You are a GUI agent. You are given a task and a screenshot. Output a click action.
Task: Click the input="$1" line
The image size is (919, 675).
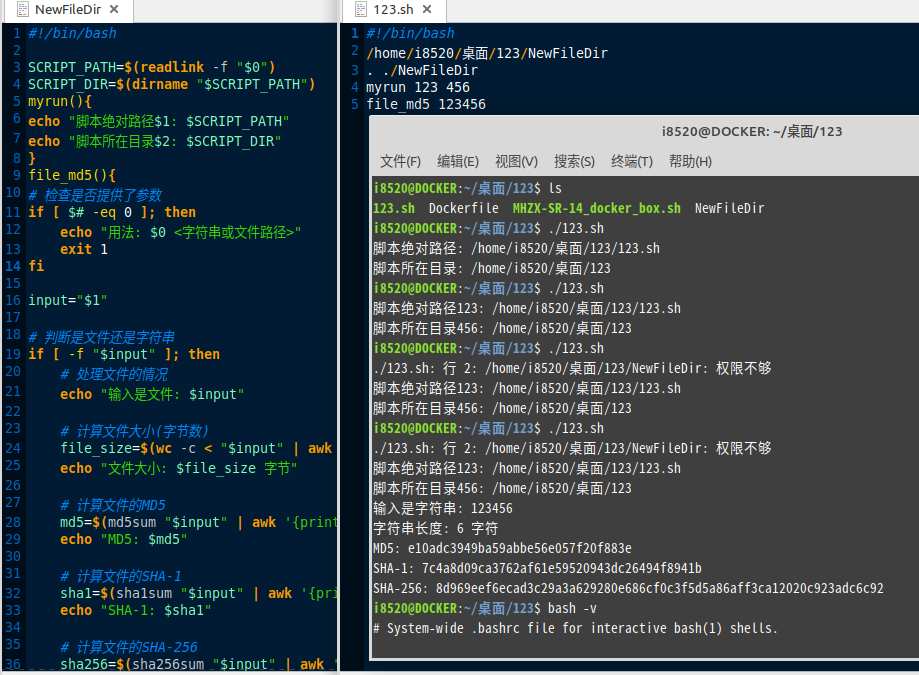click(68, 300)
